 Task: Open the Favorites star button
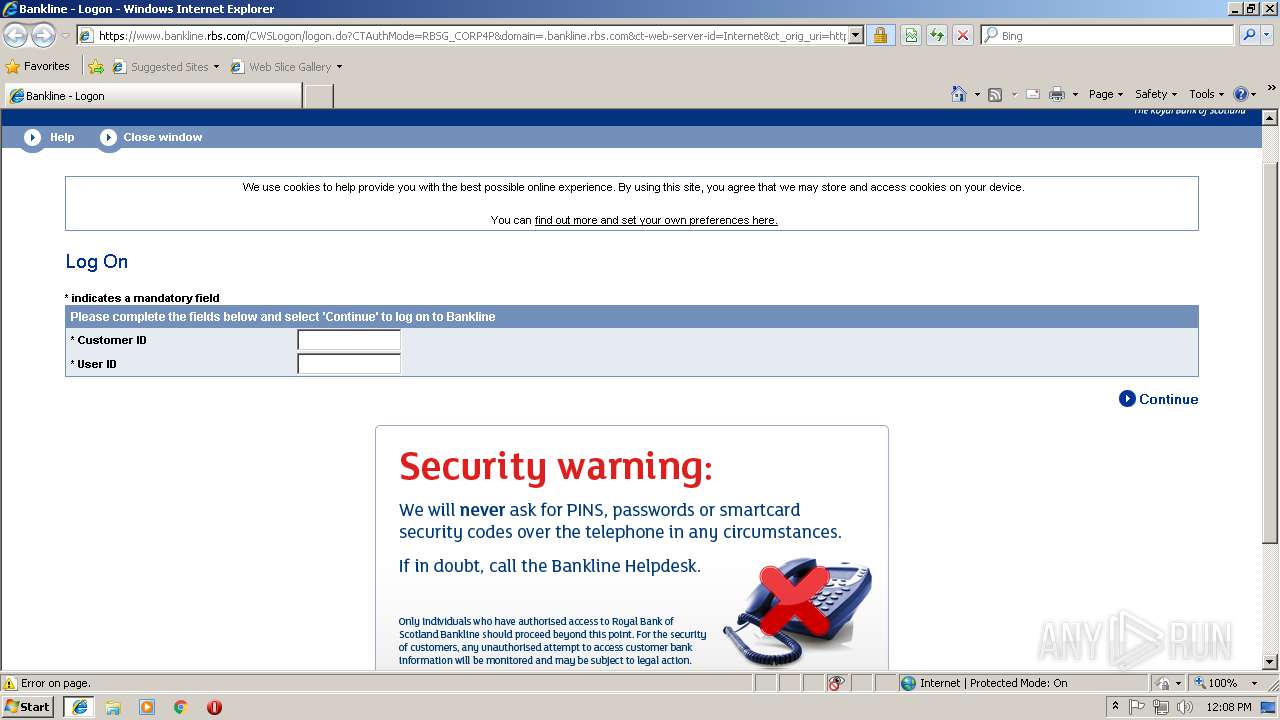tap(38, 66)
